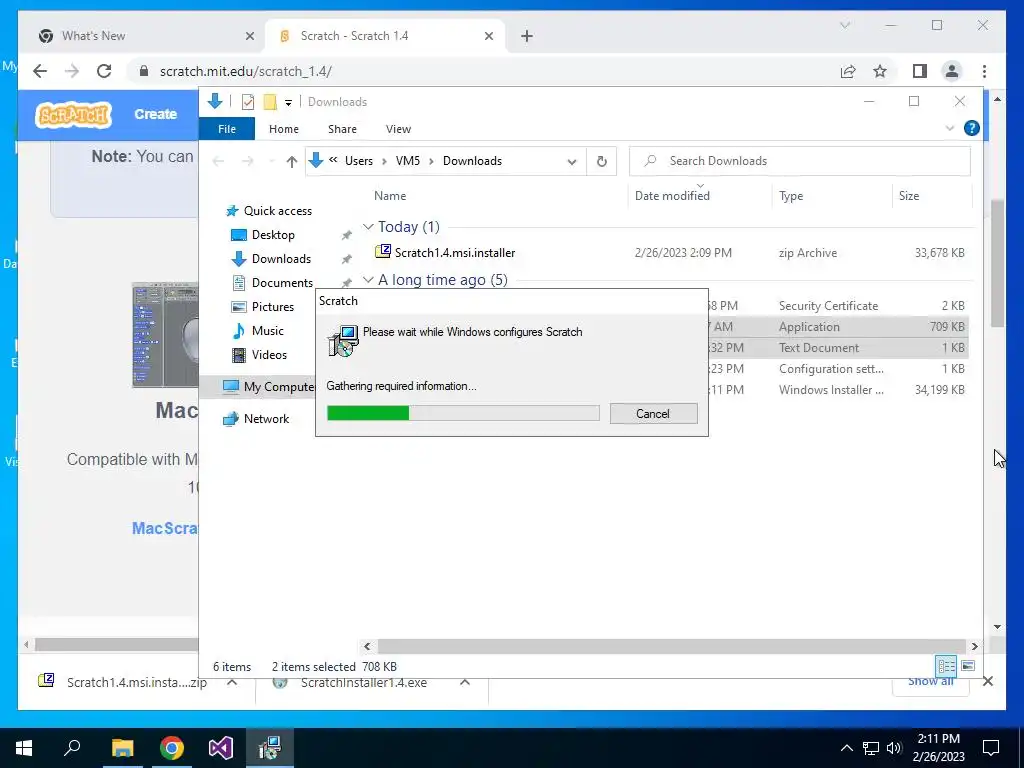Open Visual Studio from the taskbar
This screenshot has height=768, width=1024.
[221, 748]
